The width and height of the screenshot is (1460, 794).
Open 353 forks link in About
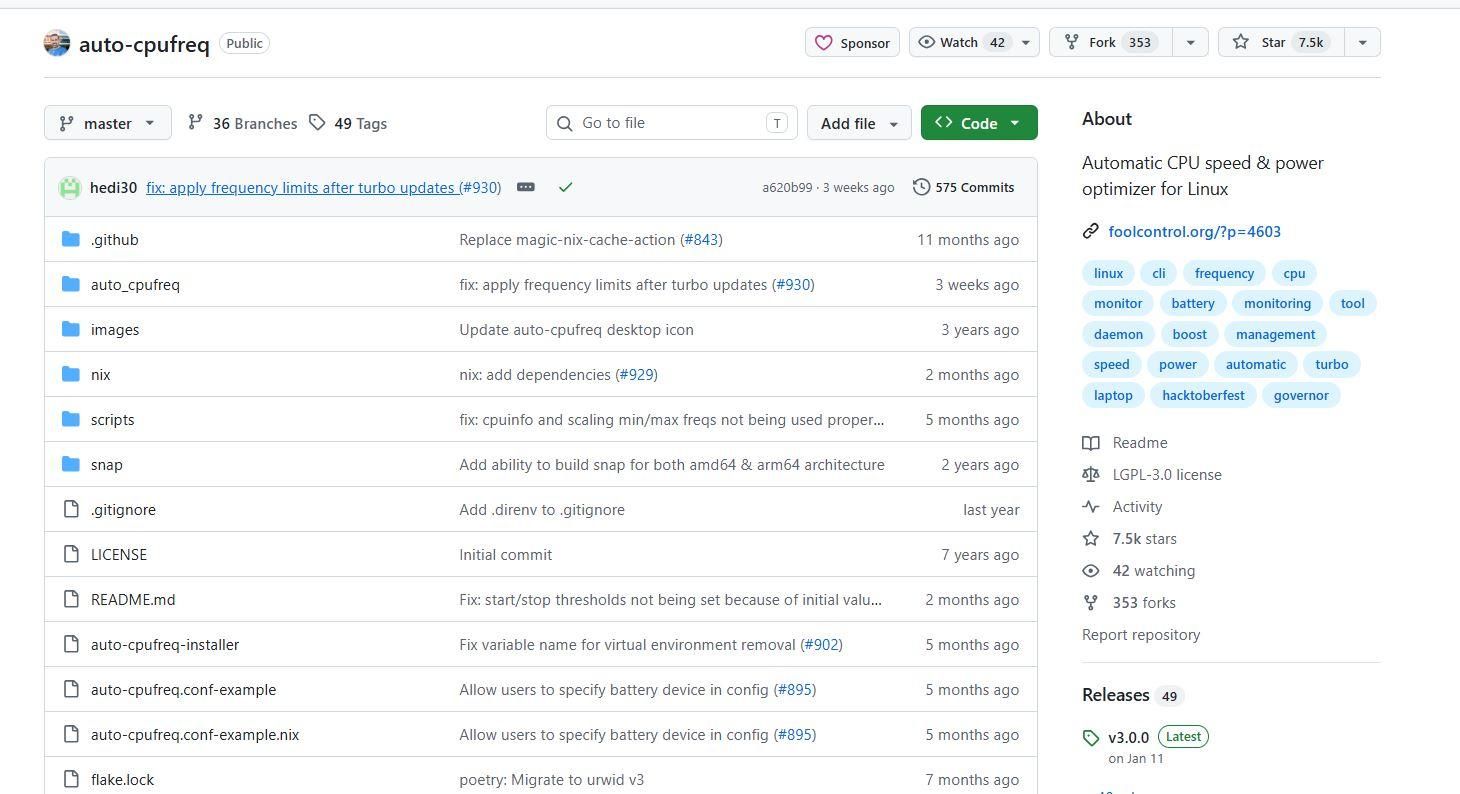[x=1130, y=602]
